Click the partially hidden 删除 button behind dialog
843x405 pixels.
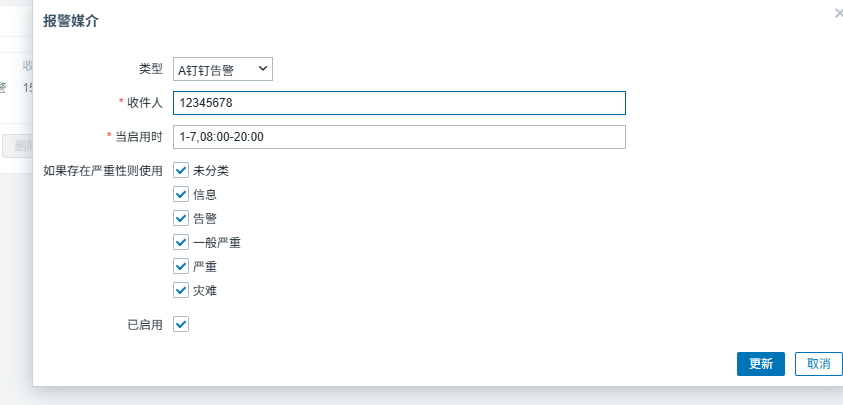click(18, 145)
